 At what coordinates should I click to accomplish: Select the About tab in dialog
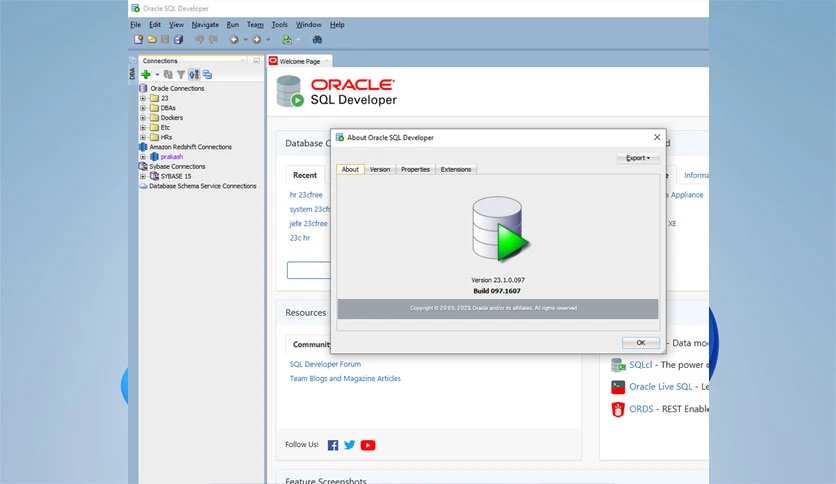[350, 170]
